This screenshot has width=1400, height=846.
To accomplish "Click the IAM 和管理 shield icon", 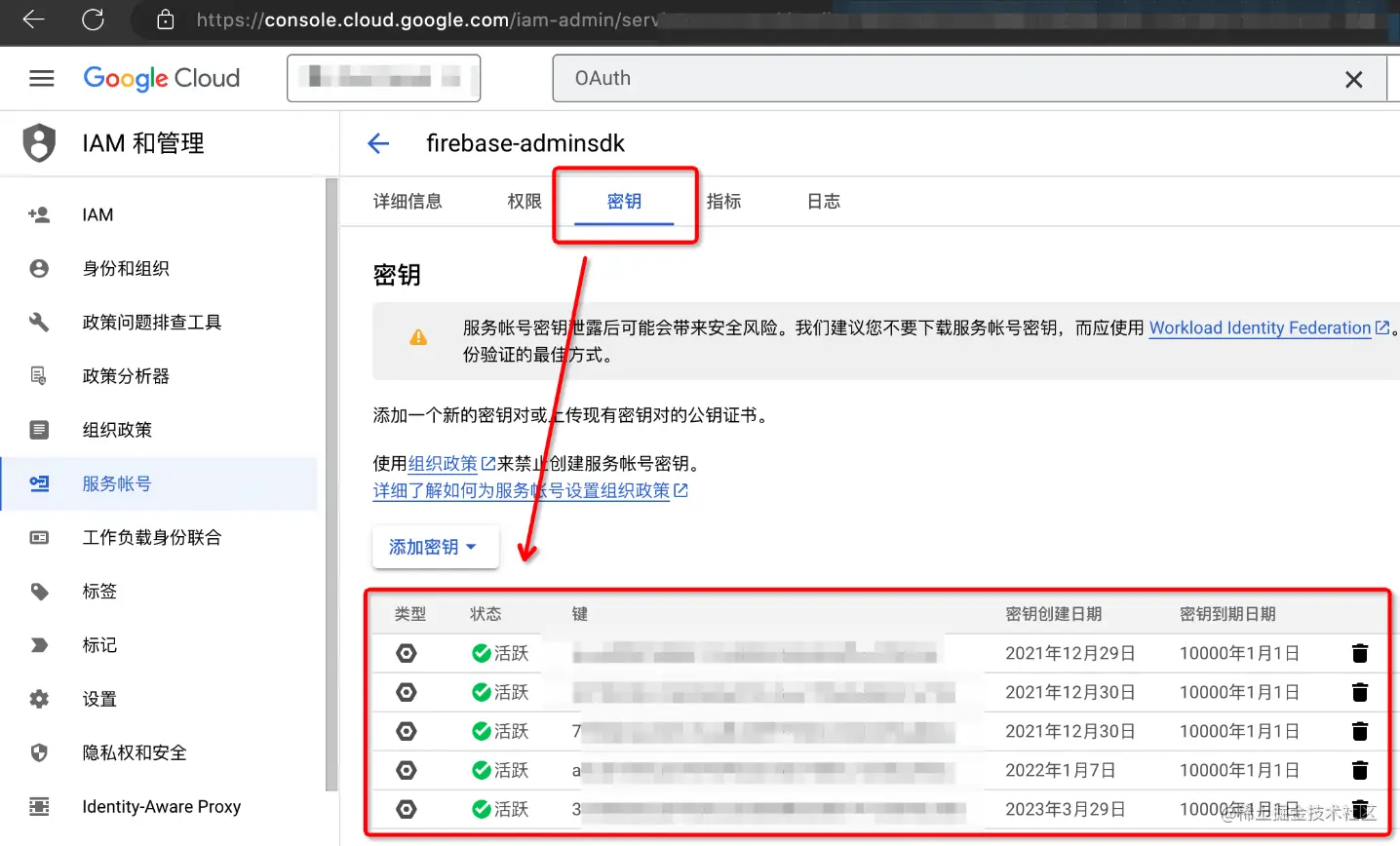I will [x=39, y=143].
